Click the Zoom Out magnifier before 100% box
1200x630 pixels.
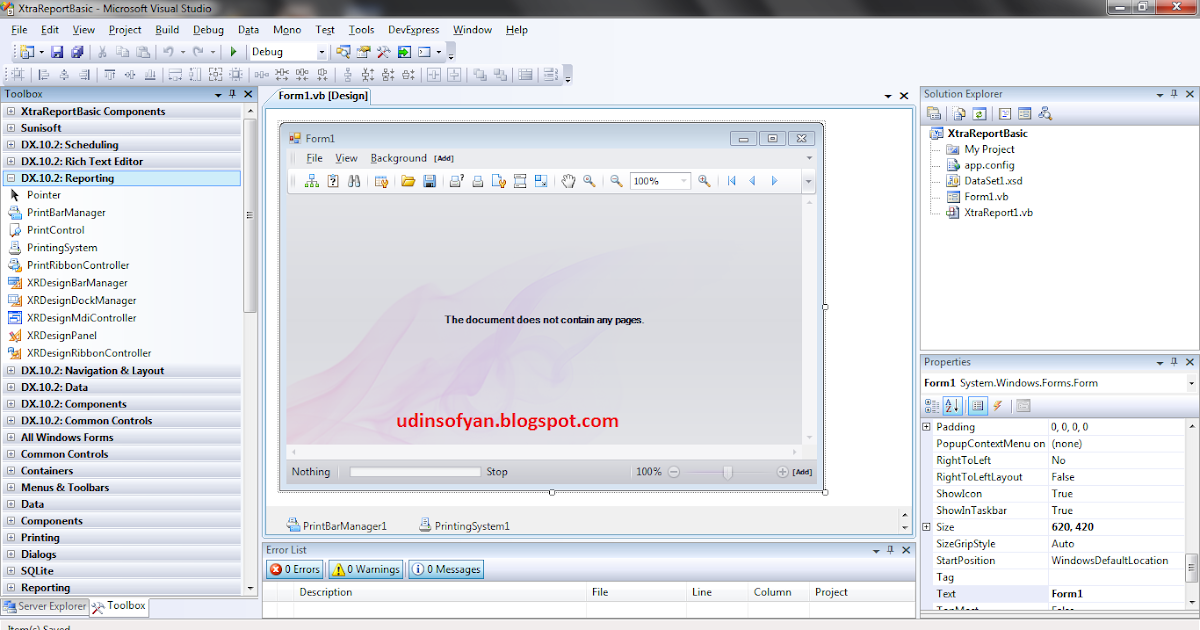[x=617, y=181]
